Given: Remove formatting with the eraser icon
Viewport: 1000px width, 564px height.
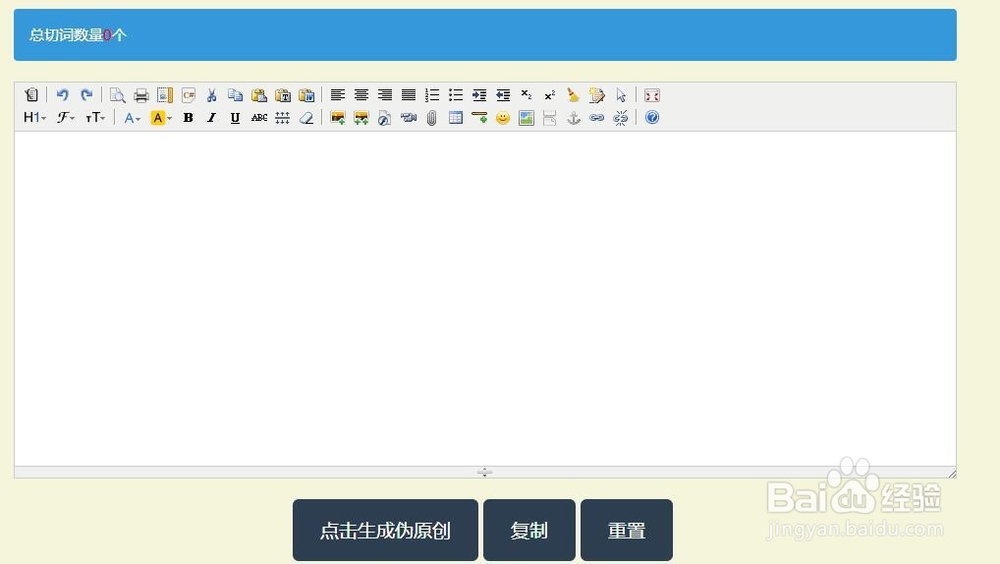Looking at the screenshot, I should coord(306,117).
